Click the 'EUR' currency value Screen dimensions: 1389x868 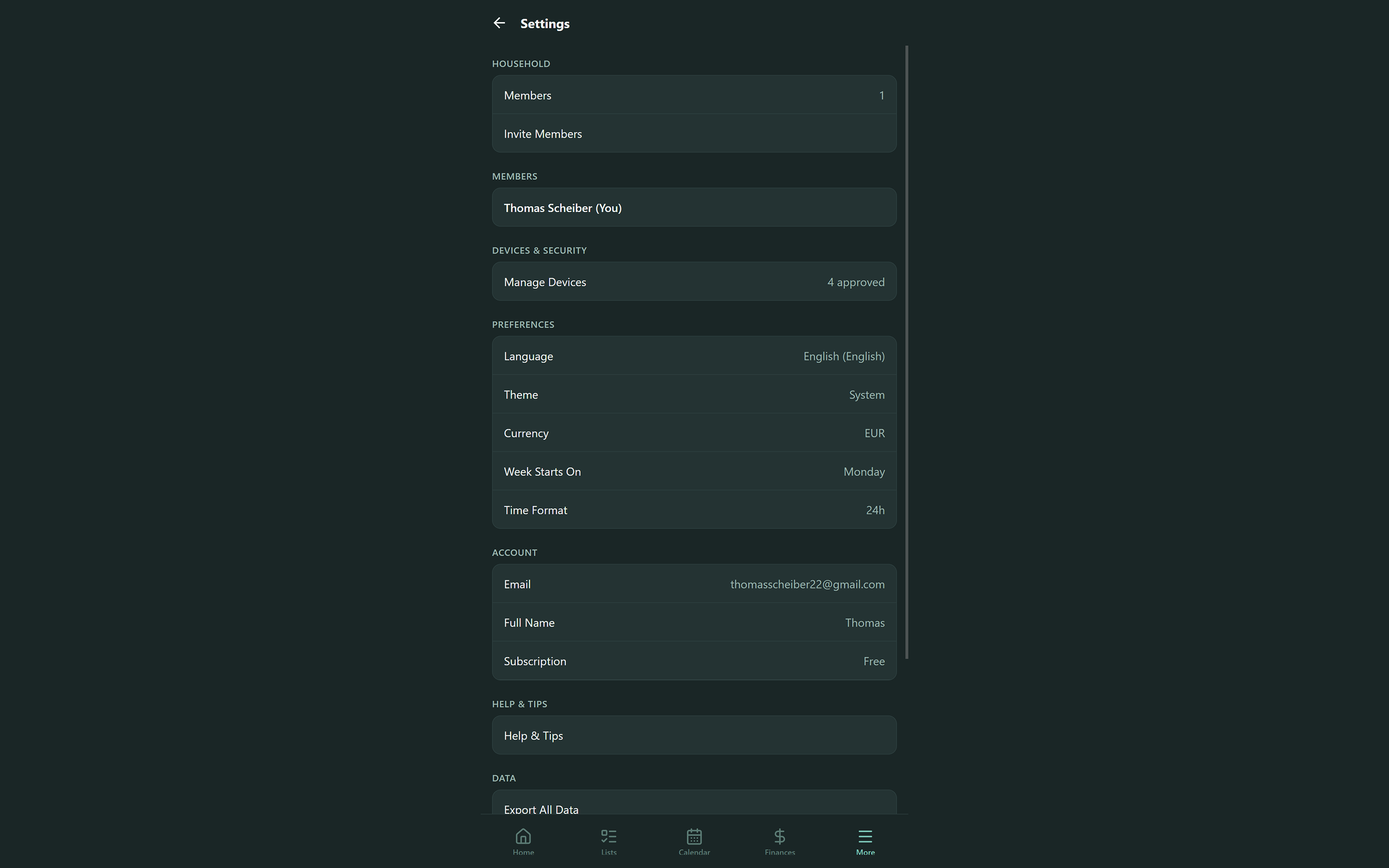click(x=874, y=433)
